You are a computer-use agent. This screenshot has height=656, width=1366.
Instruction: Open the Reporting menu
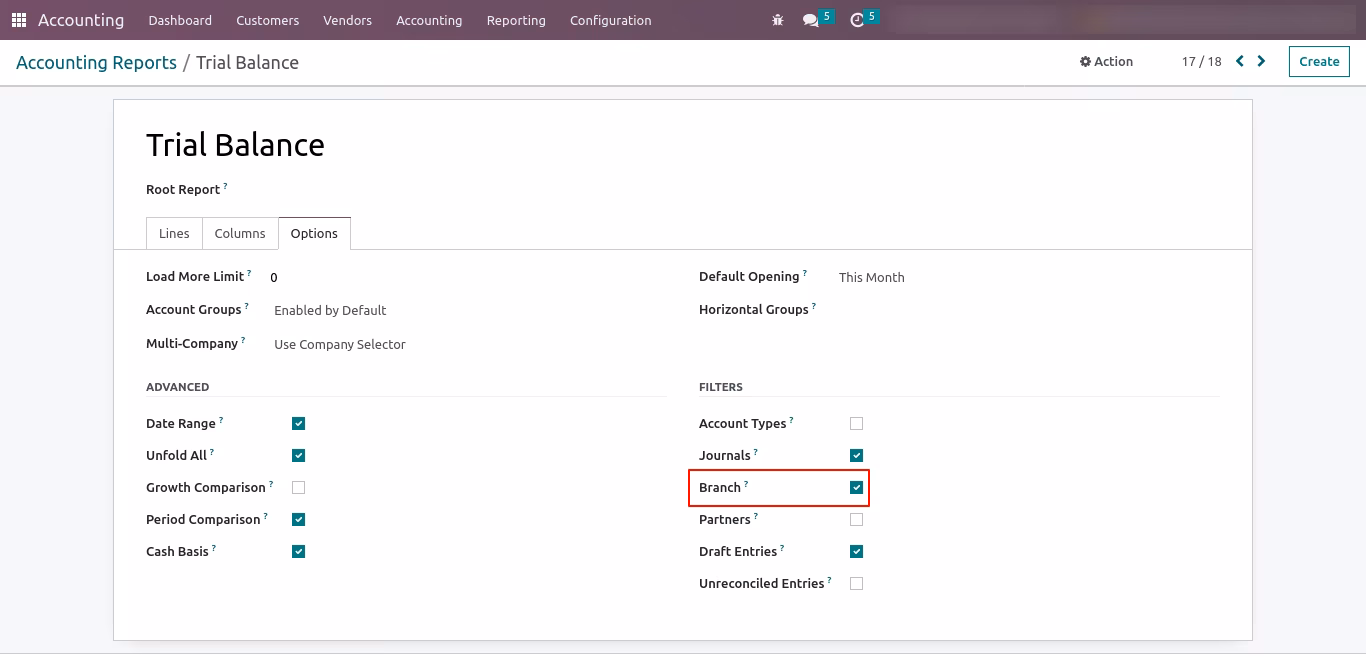click(x=516, y=20)
